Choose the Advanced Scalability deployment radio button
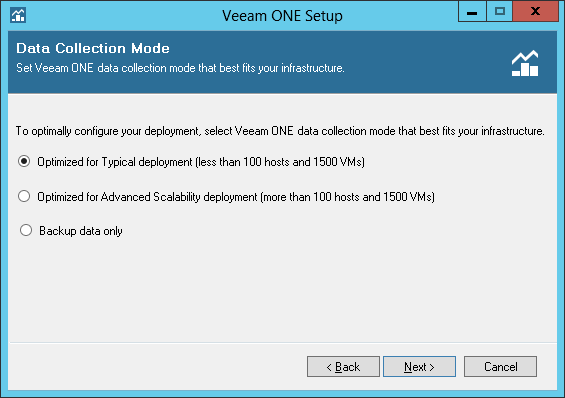 [24, 196]
